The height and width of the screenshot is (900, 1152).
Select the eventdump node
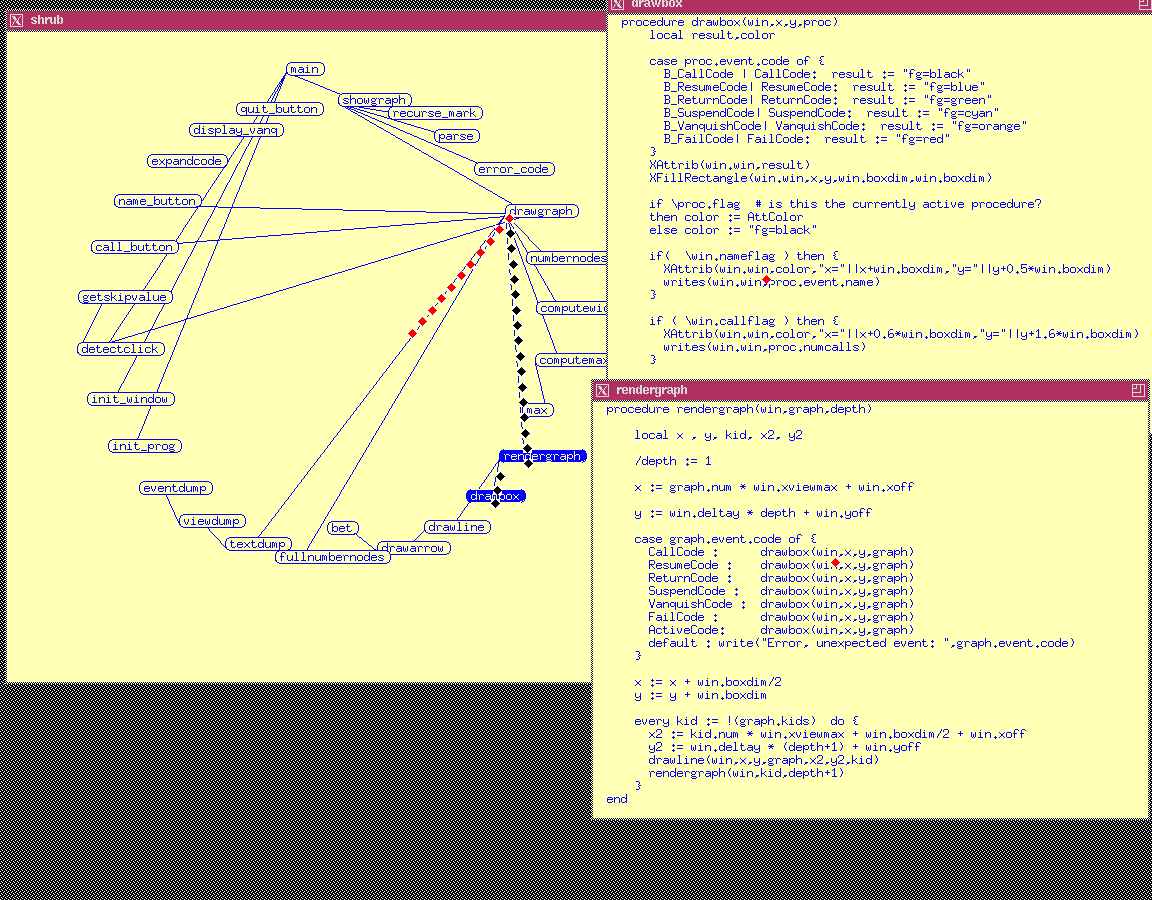(x=174, y=488)
